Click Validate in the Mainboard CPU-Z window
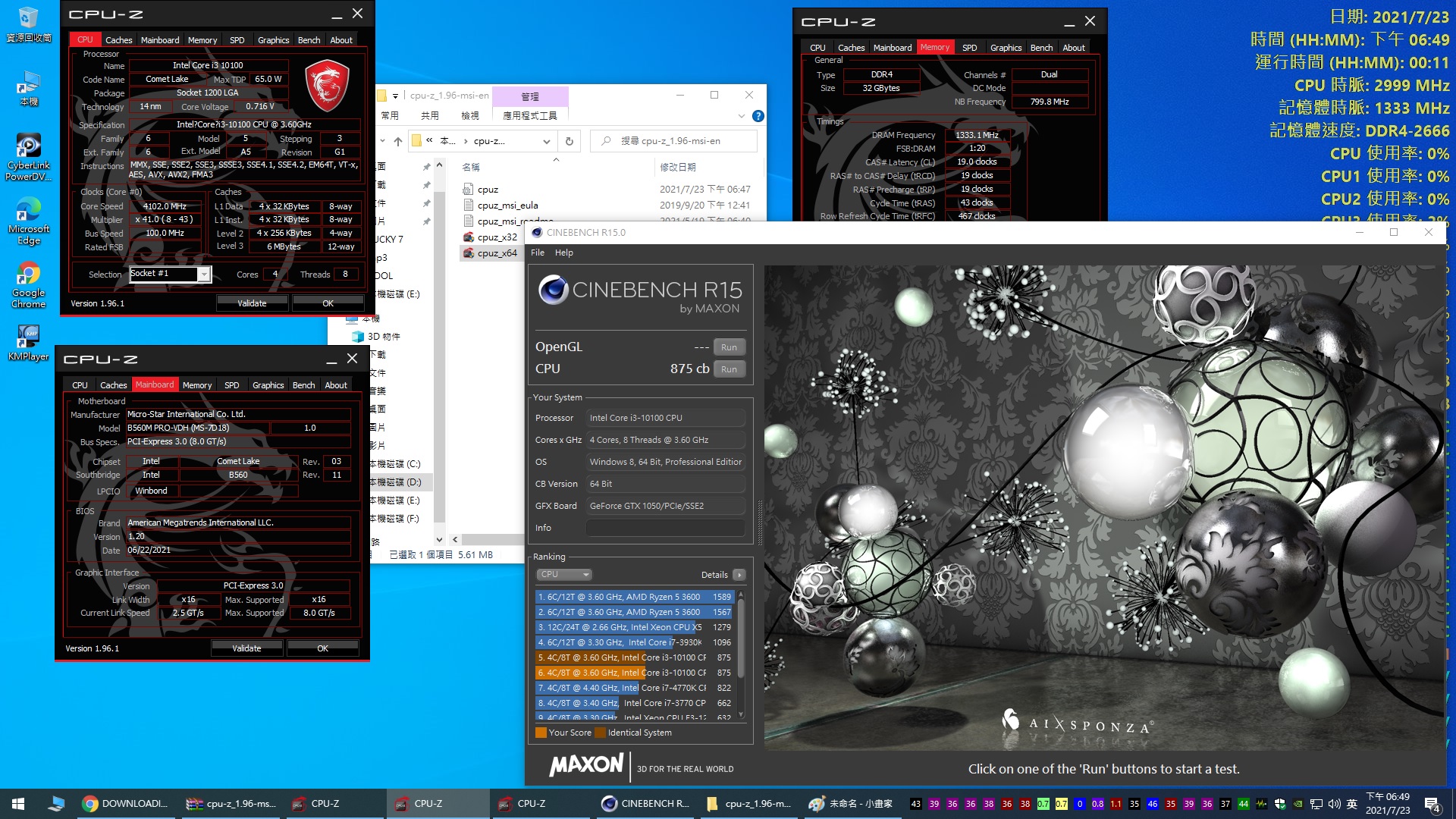This screenshot has width=1456, height=819. [246, 648]
